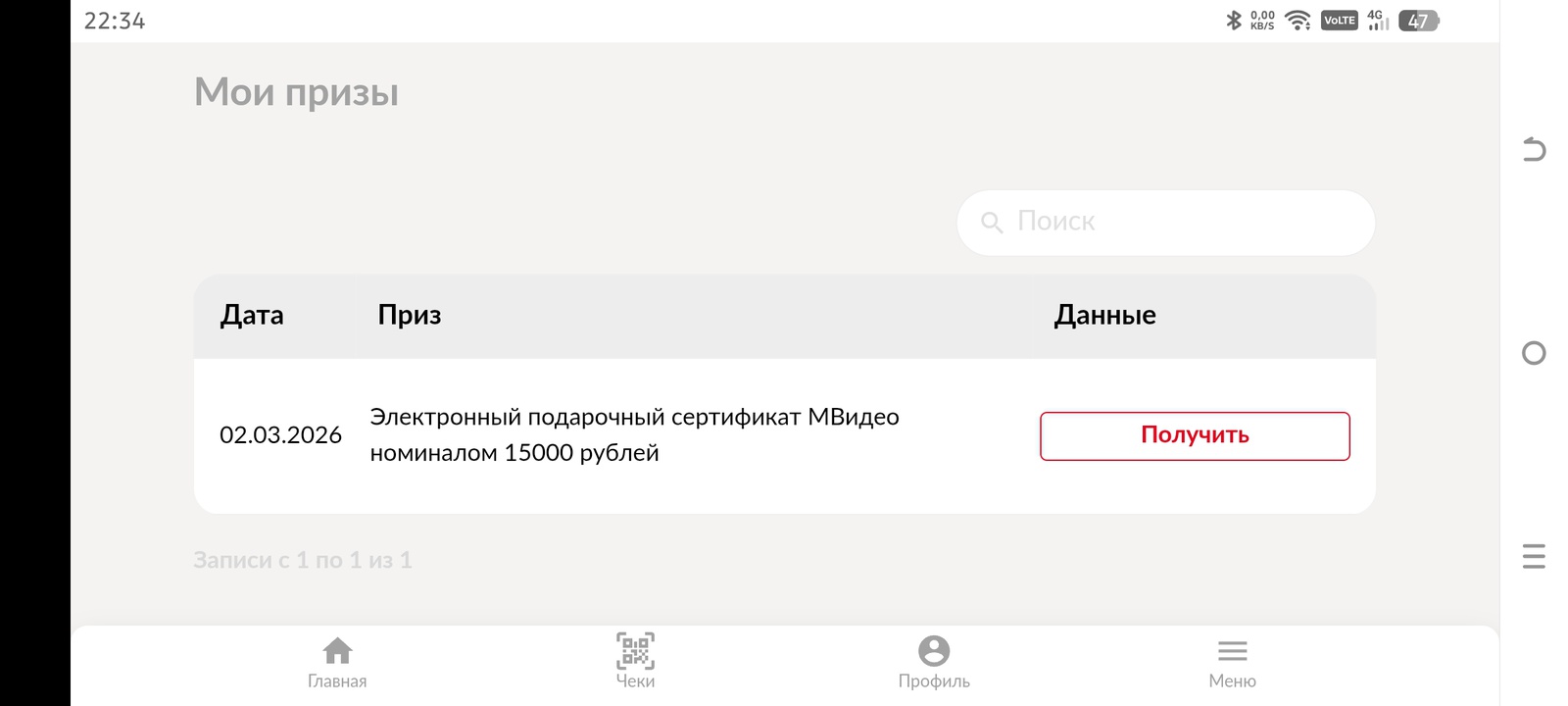Select the МВидео certificate prize description
The width and height of the screenshot is (1568, 706).
(x=634, y=434)
